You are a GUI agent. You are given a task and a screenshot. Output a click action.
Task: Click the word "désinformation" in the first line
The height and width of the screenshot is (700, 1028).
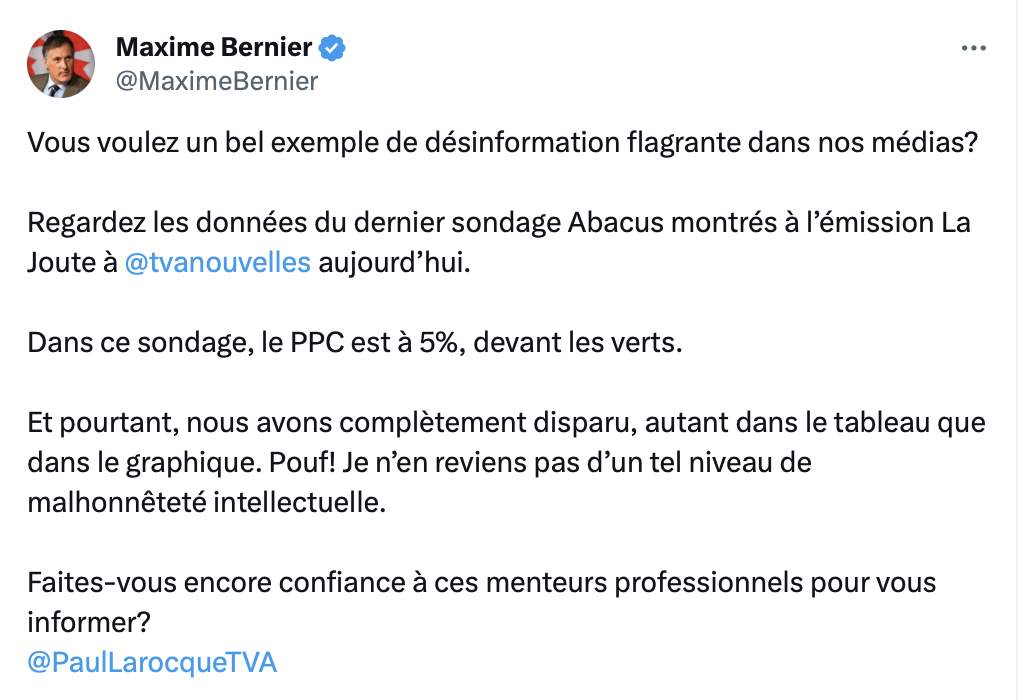click(523, 142)
